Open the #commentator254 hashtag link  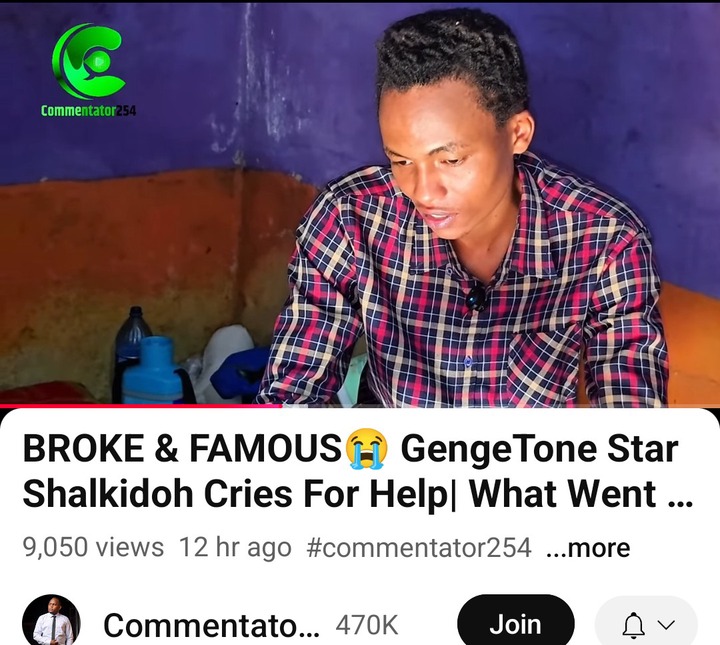(419, 548)
